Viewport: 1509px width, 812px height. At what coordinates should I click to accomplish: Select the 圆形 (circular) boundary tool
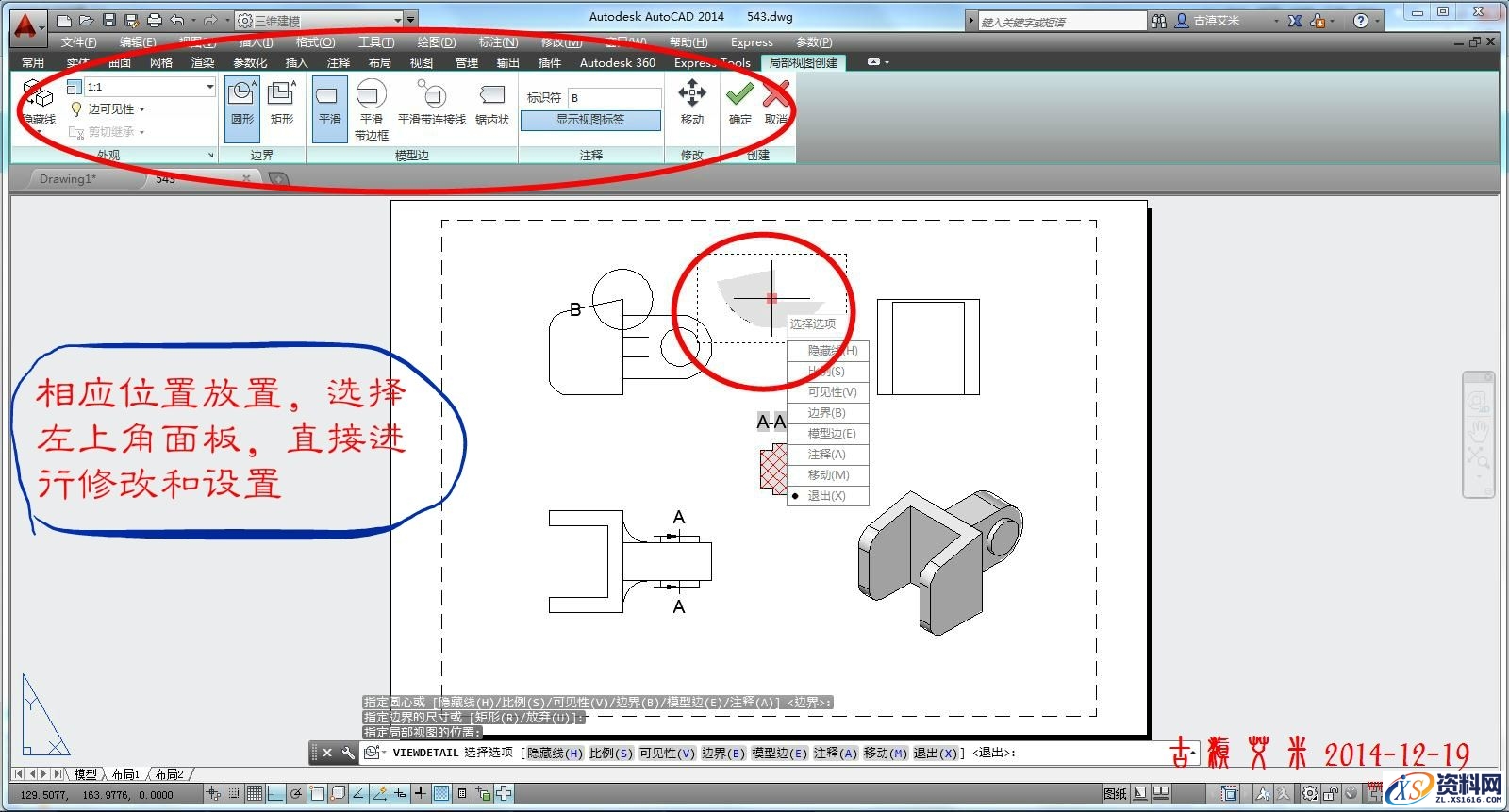coord(241,102)
